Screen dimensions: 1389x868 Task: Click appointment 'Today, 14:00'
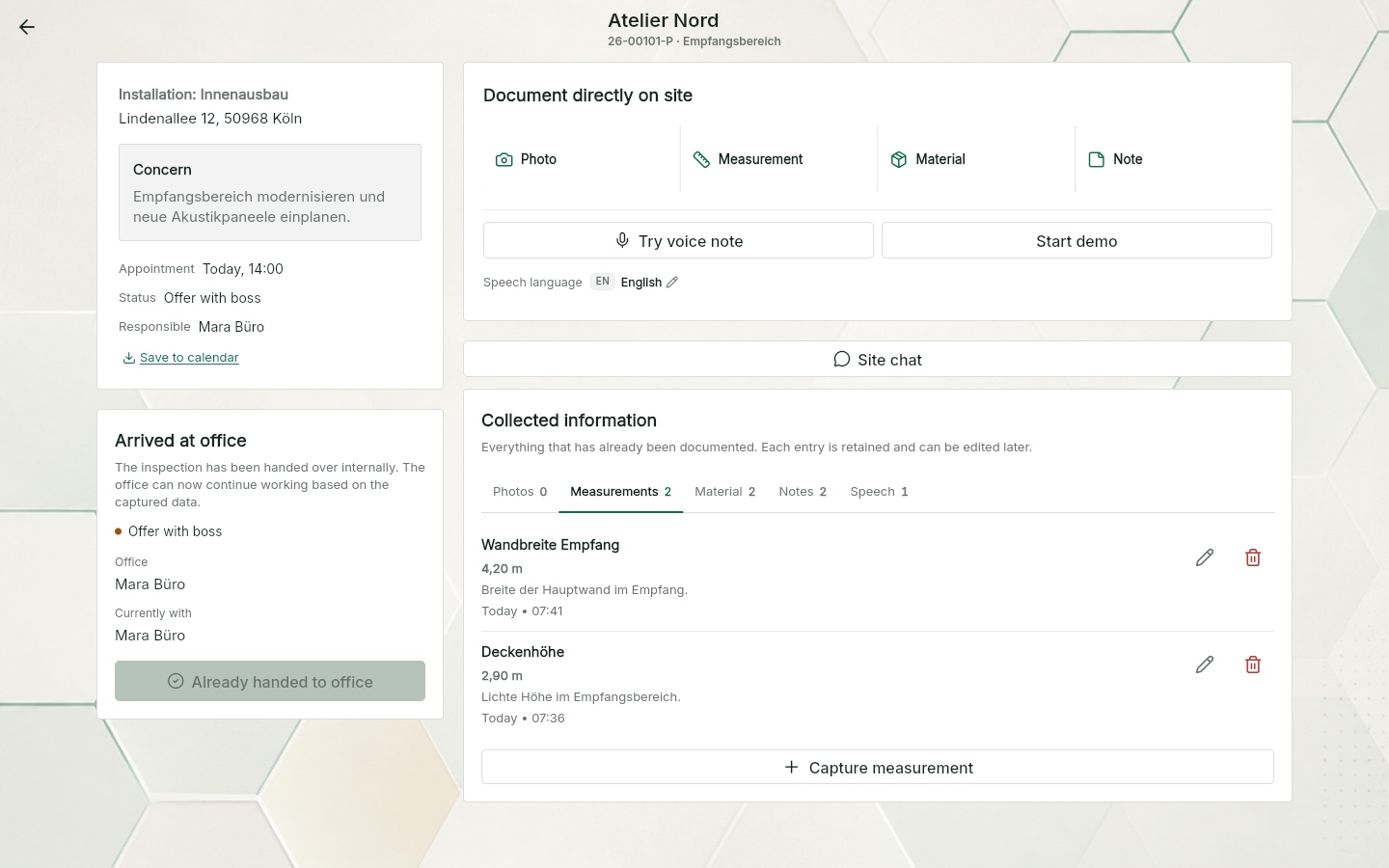[x=243, y=269]
